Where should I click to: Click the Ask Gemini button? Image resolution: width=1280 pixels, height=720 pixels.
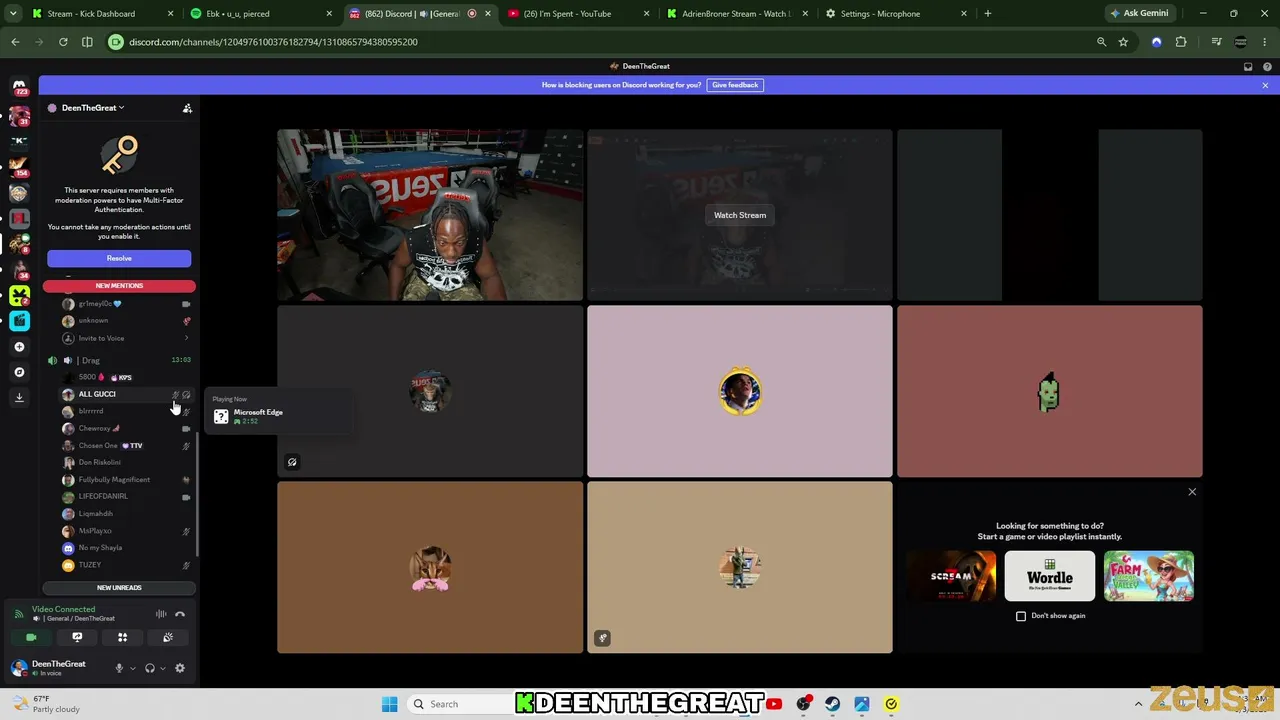pos(1140,14)
